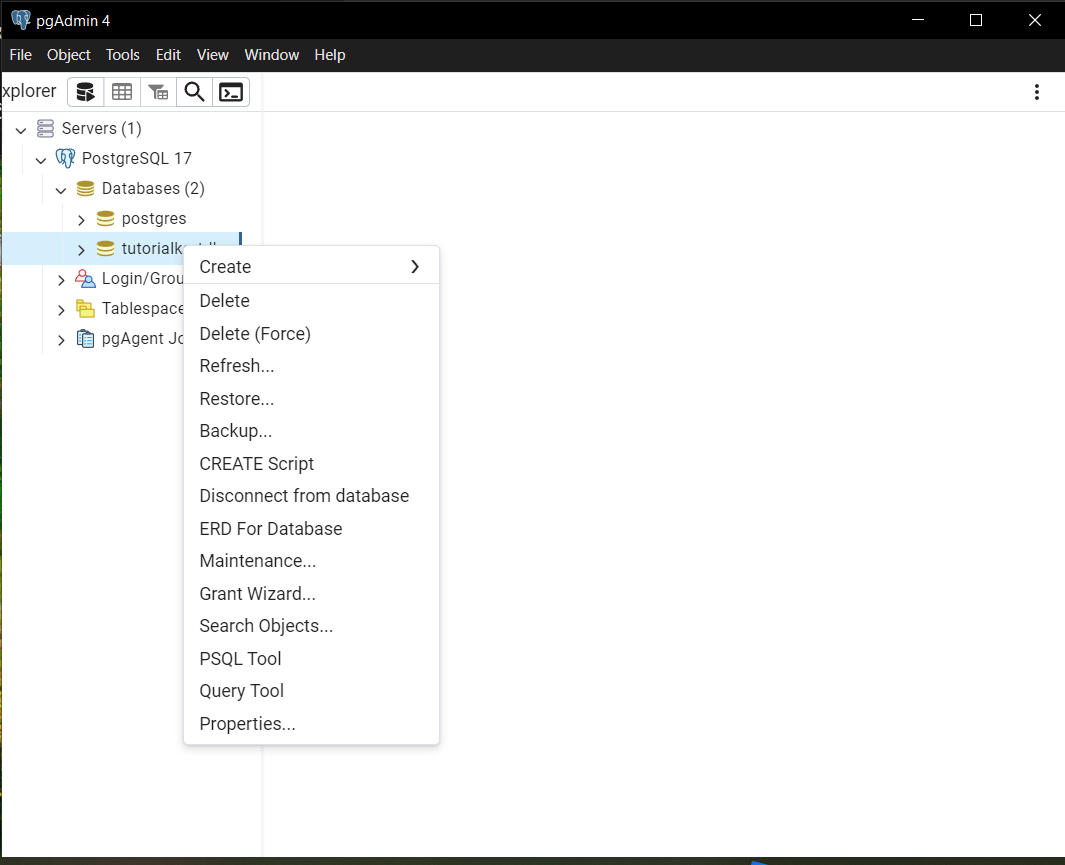
Task: Open the Create submenu
Action: [311, 267]
